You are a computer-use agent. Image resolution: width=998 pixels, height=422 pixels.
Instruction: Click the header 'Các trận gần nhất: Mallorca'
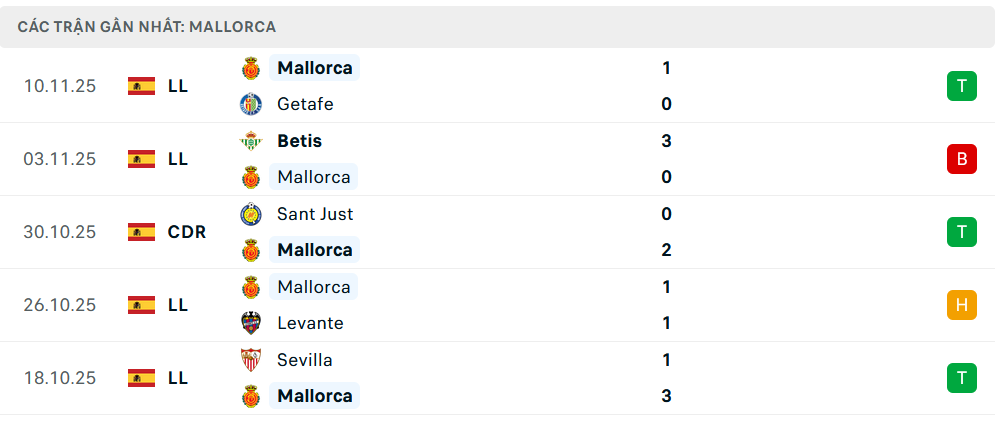tap(147, 27)
